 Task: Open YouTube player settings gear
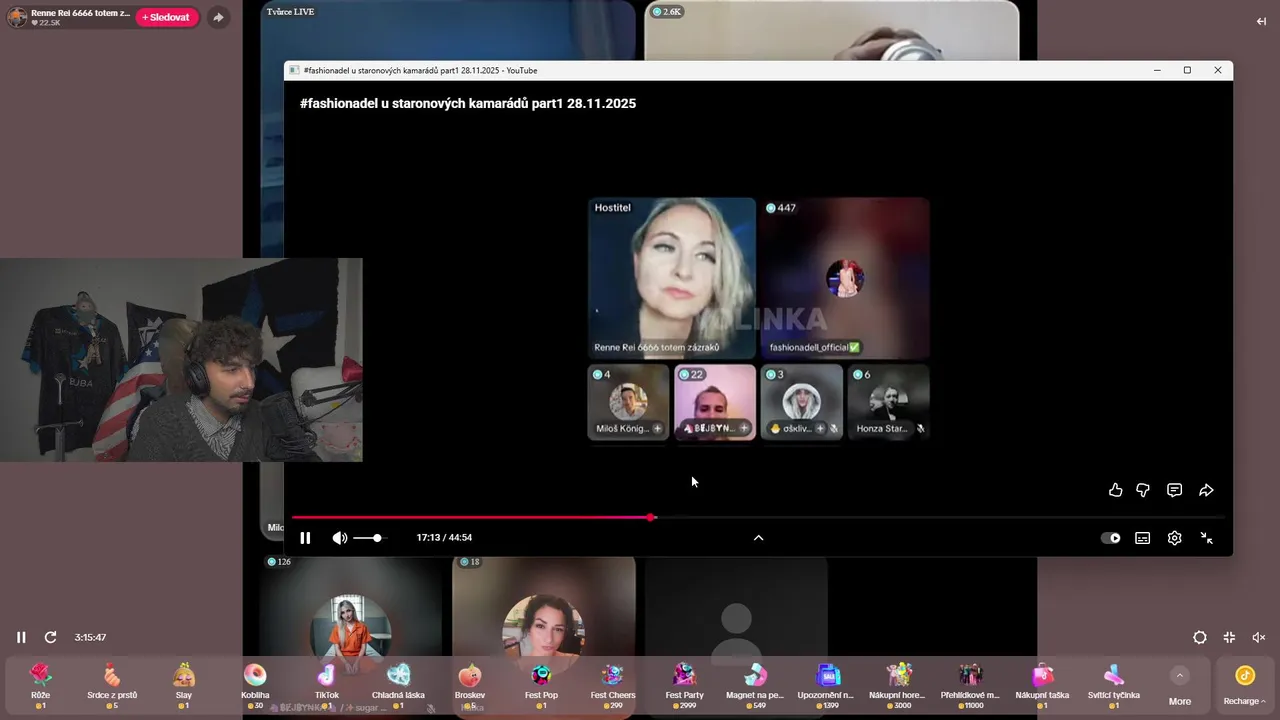point(1175,538)
